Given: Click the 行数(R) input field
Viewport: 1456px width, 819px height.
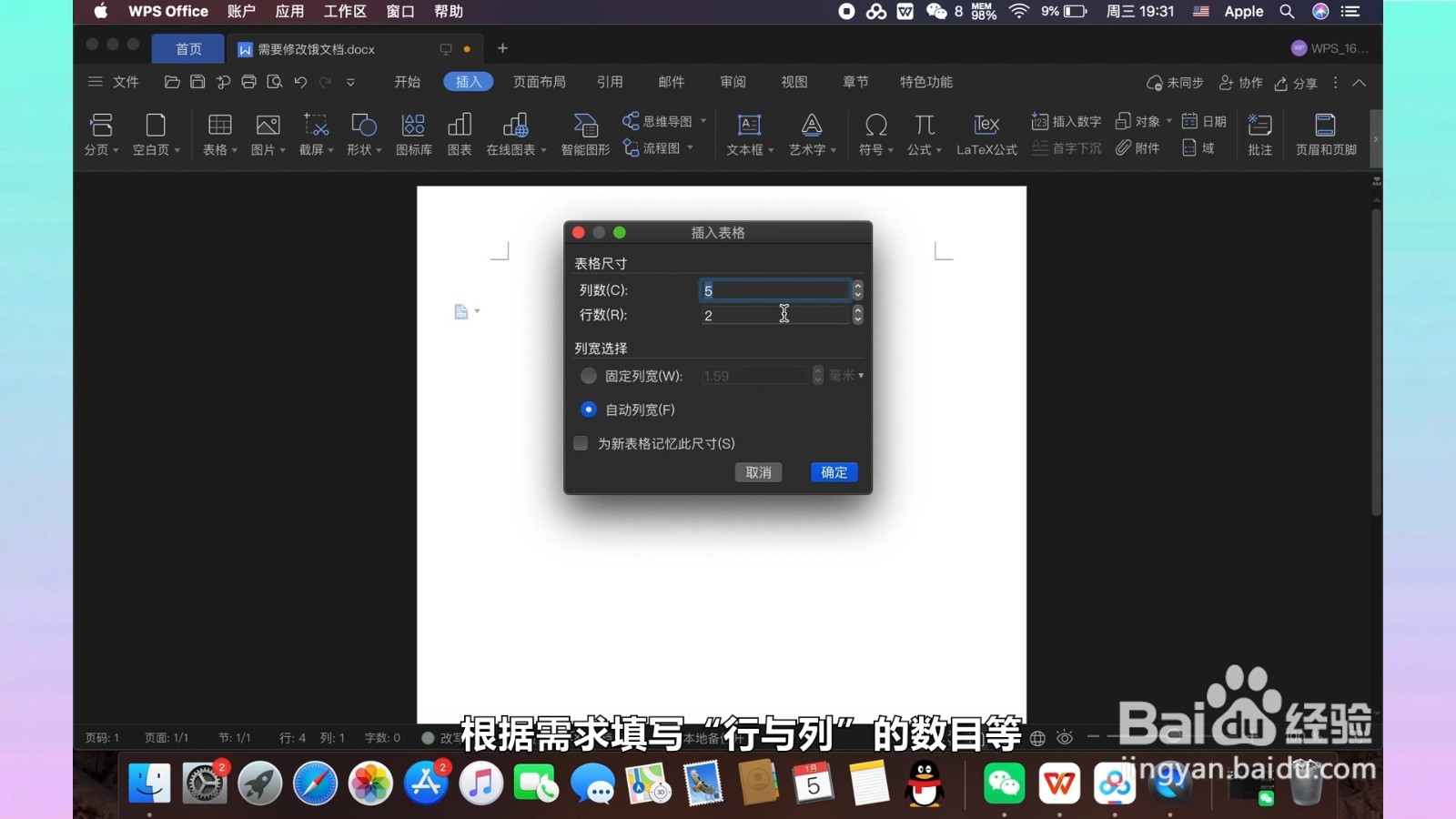Looking at the screenshot, I should (775, 315).
